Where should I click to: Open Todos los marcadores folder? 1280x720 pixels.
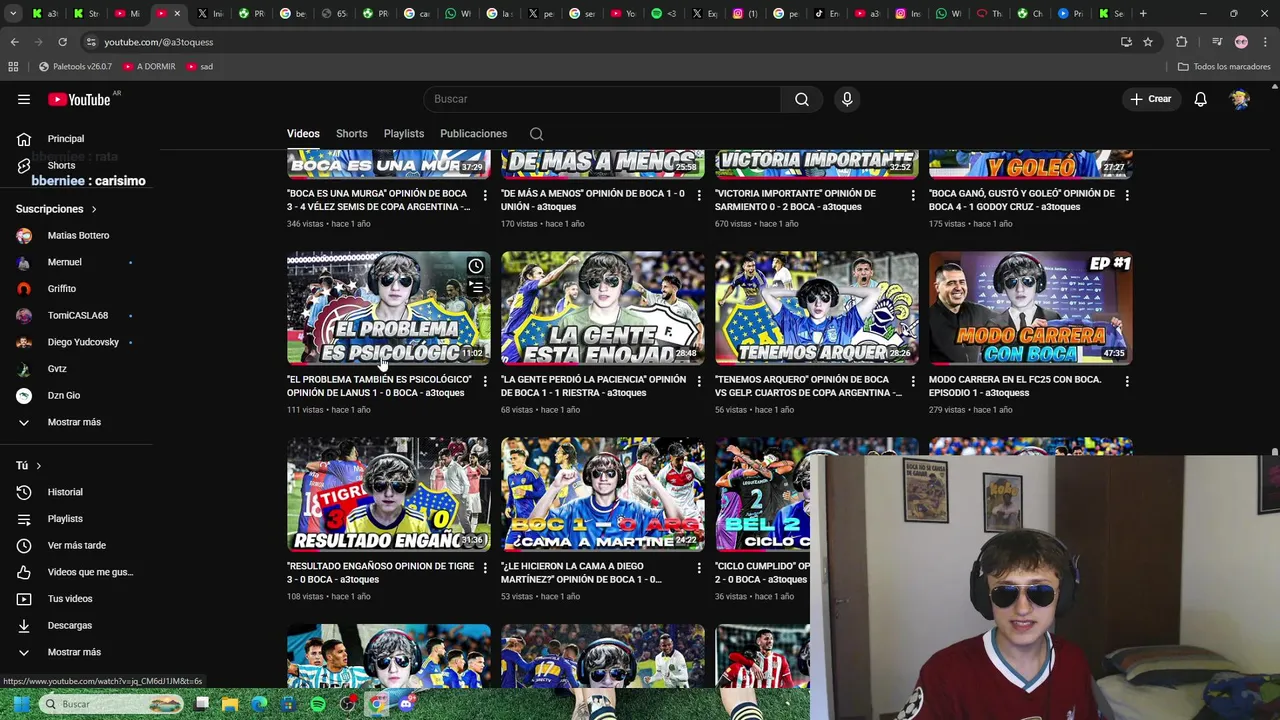point(1224,67)
